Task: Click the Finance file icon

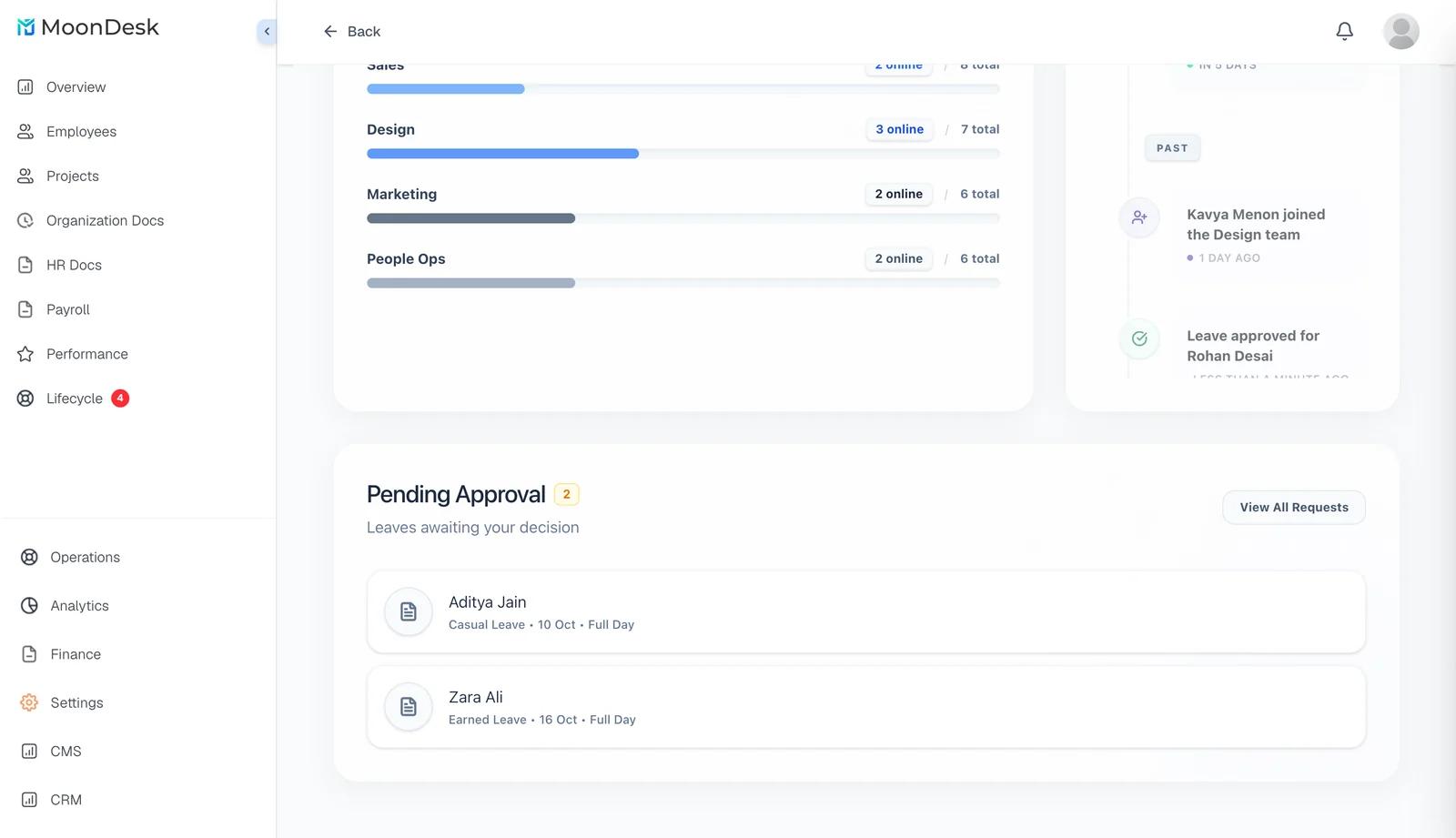Action: tap(29, 654)
